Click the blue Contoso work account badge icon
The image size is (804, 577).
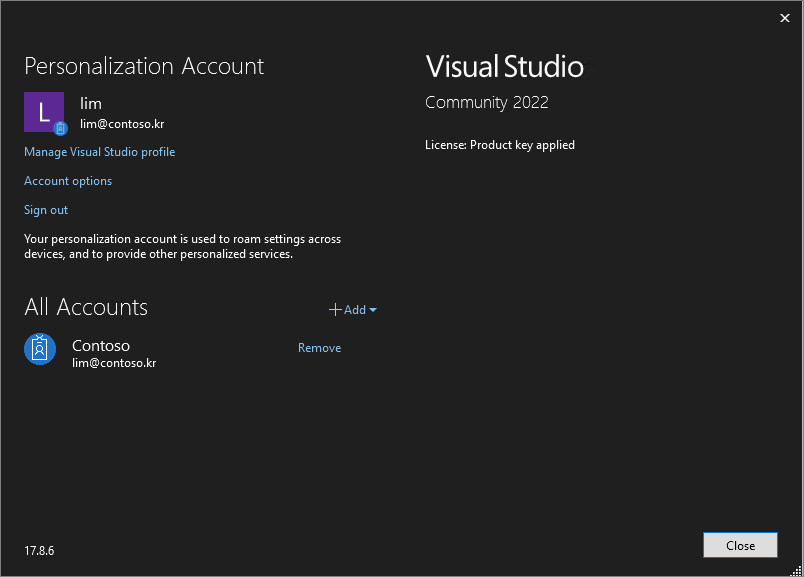point(40,349)
